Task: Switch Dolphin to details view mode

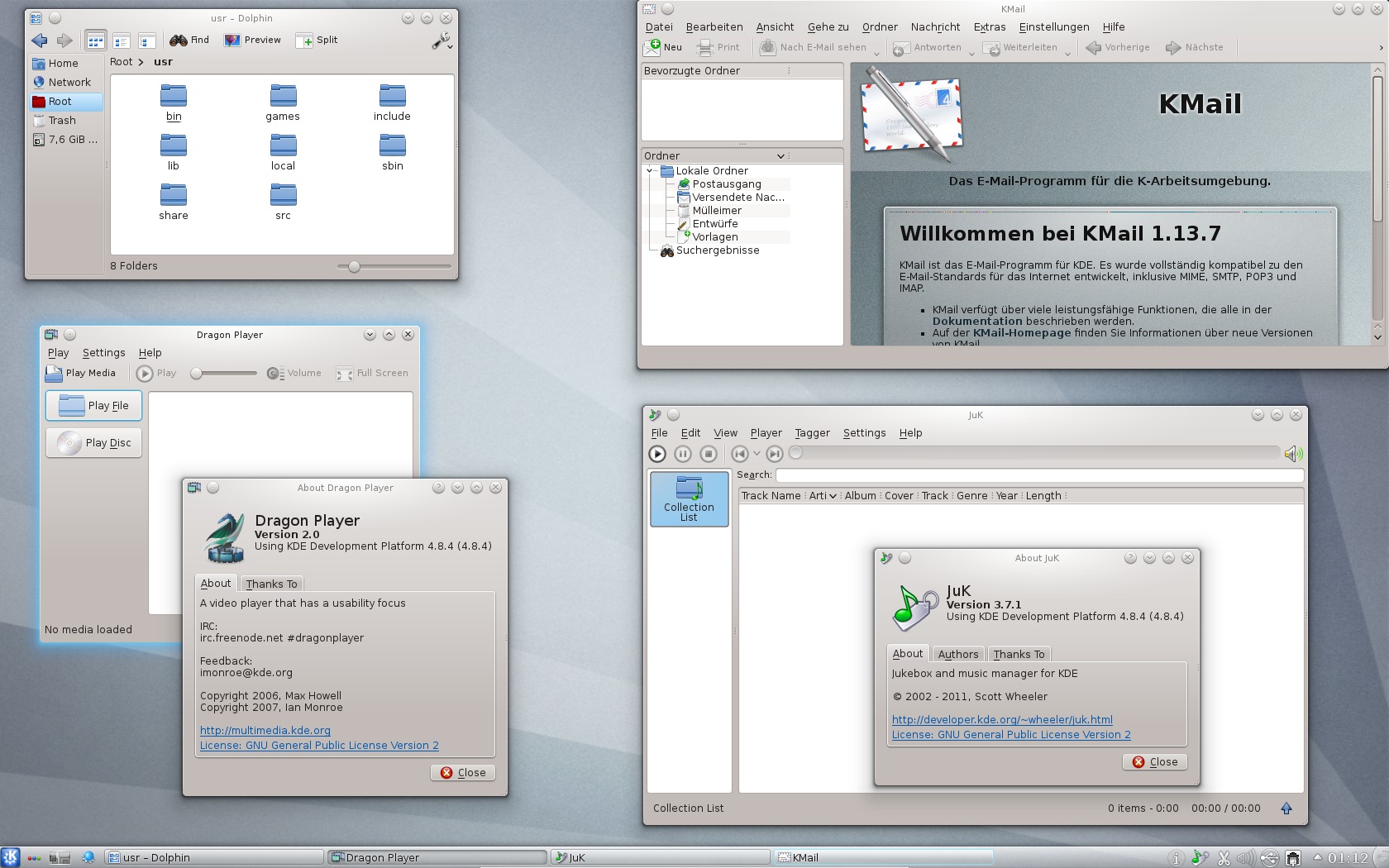Action: point(122,41)
